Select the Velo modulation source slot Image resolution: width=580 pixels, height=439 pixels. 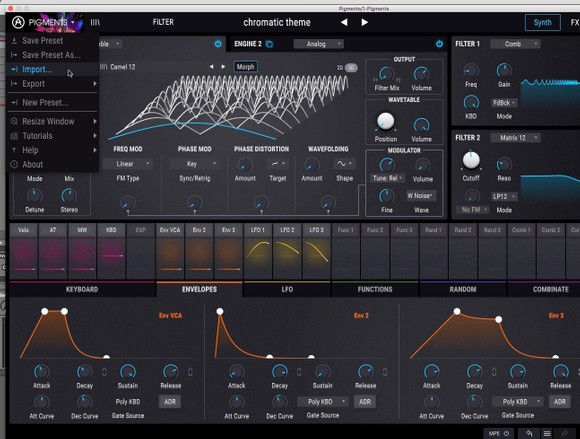point(23,251)
